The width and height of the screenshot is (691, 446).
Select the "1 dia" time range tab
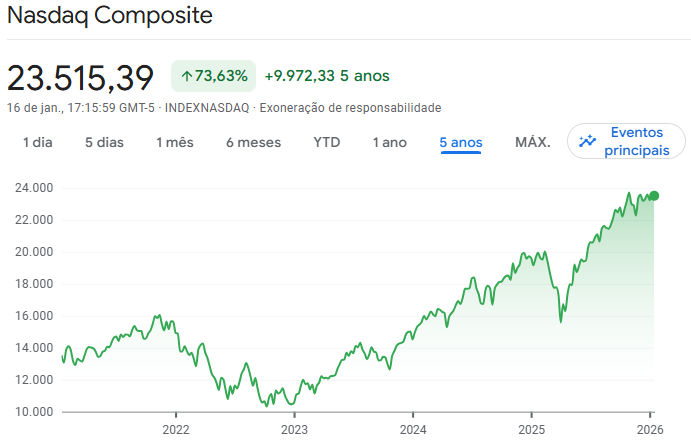37,142
